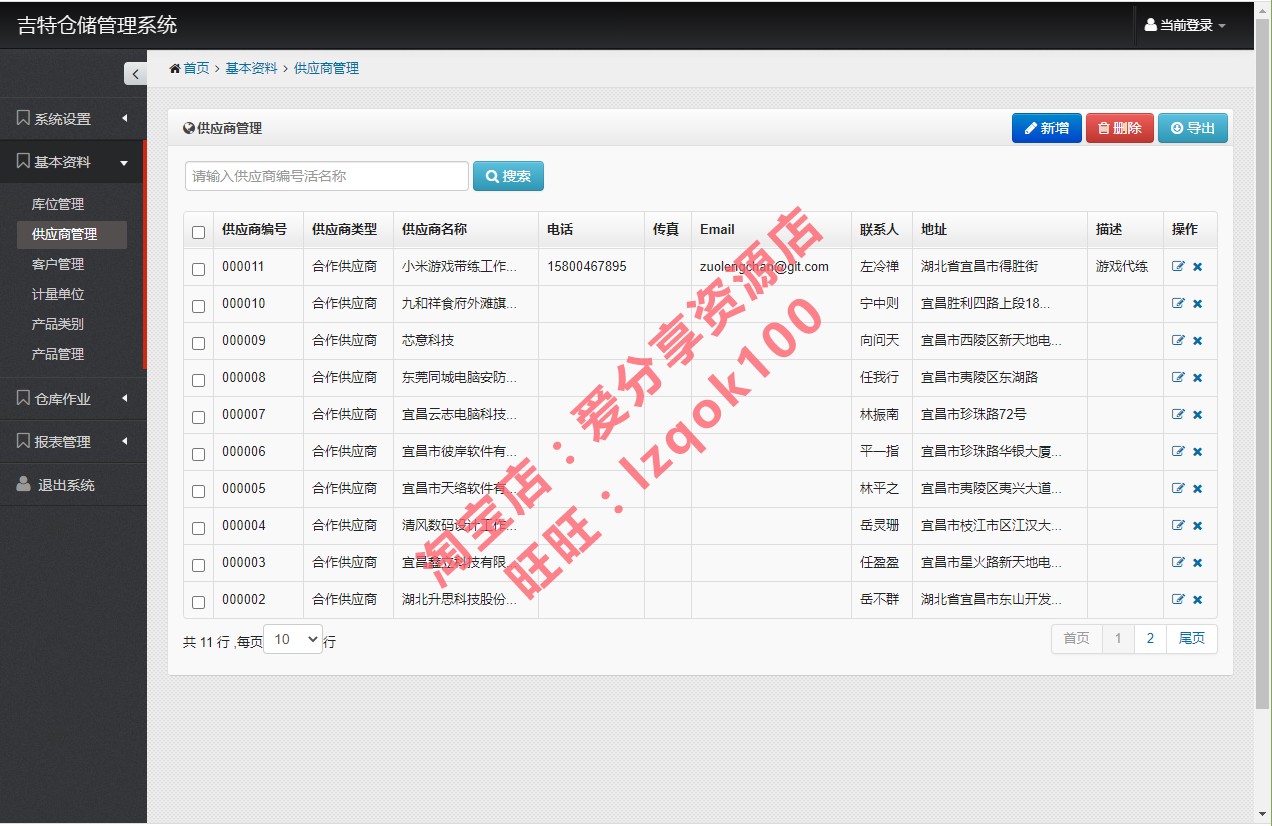Viewport: 1272px width, 826px height.
Task: Click the 基本资料 breadcrumb link
Action: [x=251, y=69]
